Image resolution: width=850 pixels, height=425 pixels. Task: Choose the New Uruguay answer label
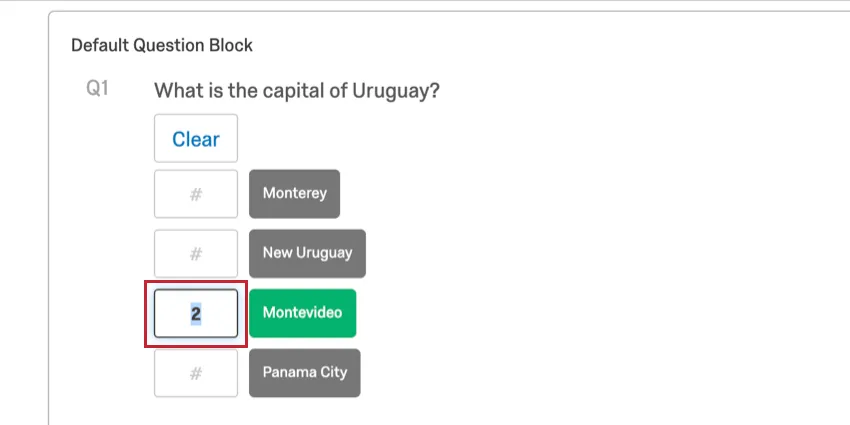[307, 253]
